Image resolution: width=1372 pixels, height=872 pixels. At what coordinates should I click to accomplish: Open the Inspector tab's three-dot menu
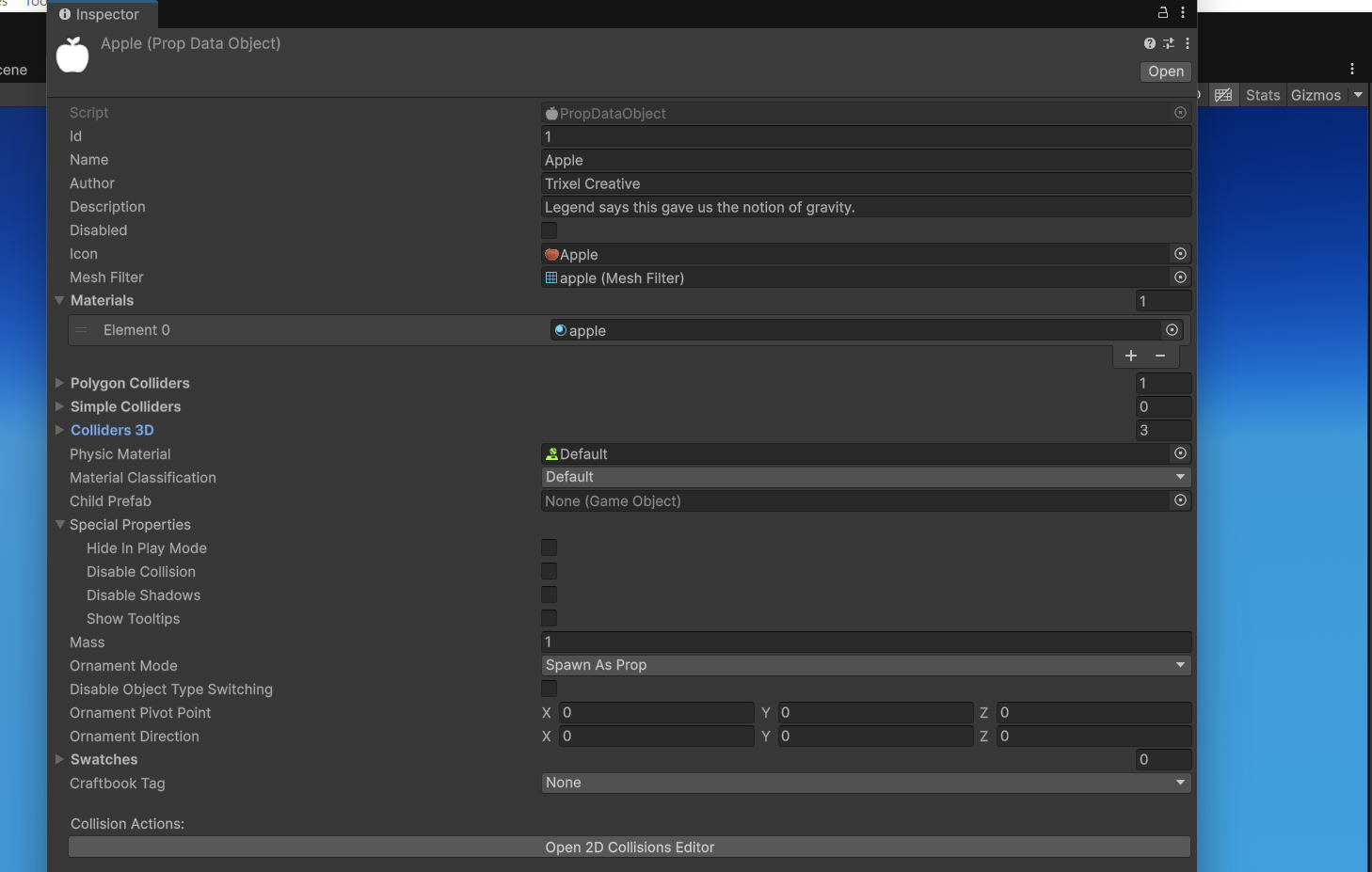tap(1183, 13)
